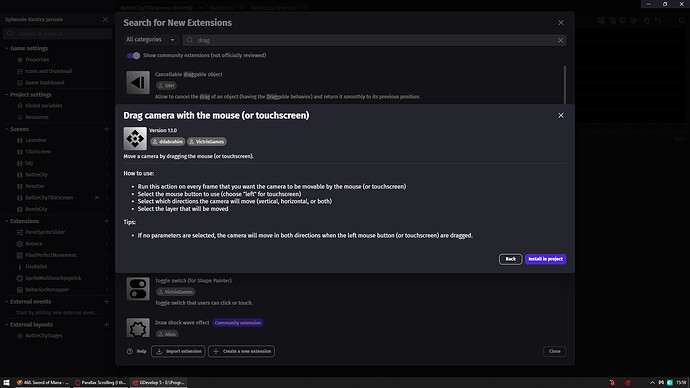
Task: Open Global variables
Action: [x=44, y=106]
